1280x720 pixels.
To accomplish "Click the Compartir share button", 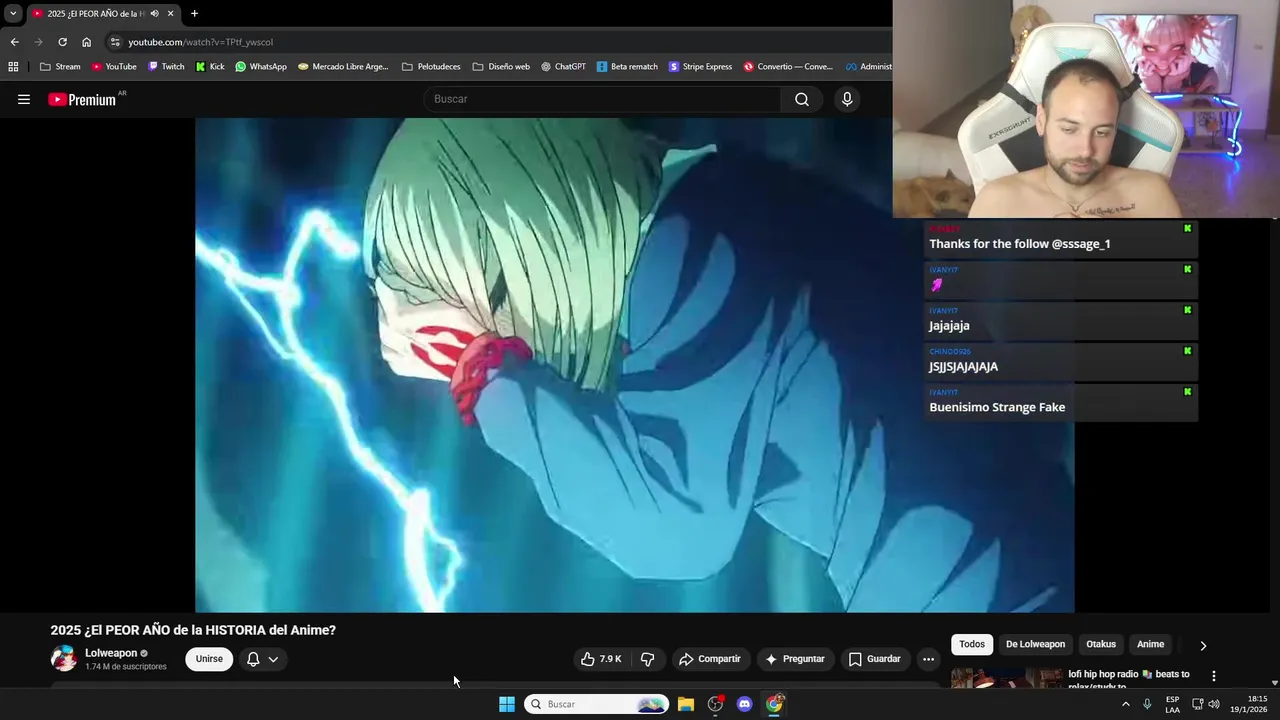I will (710, 659).
